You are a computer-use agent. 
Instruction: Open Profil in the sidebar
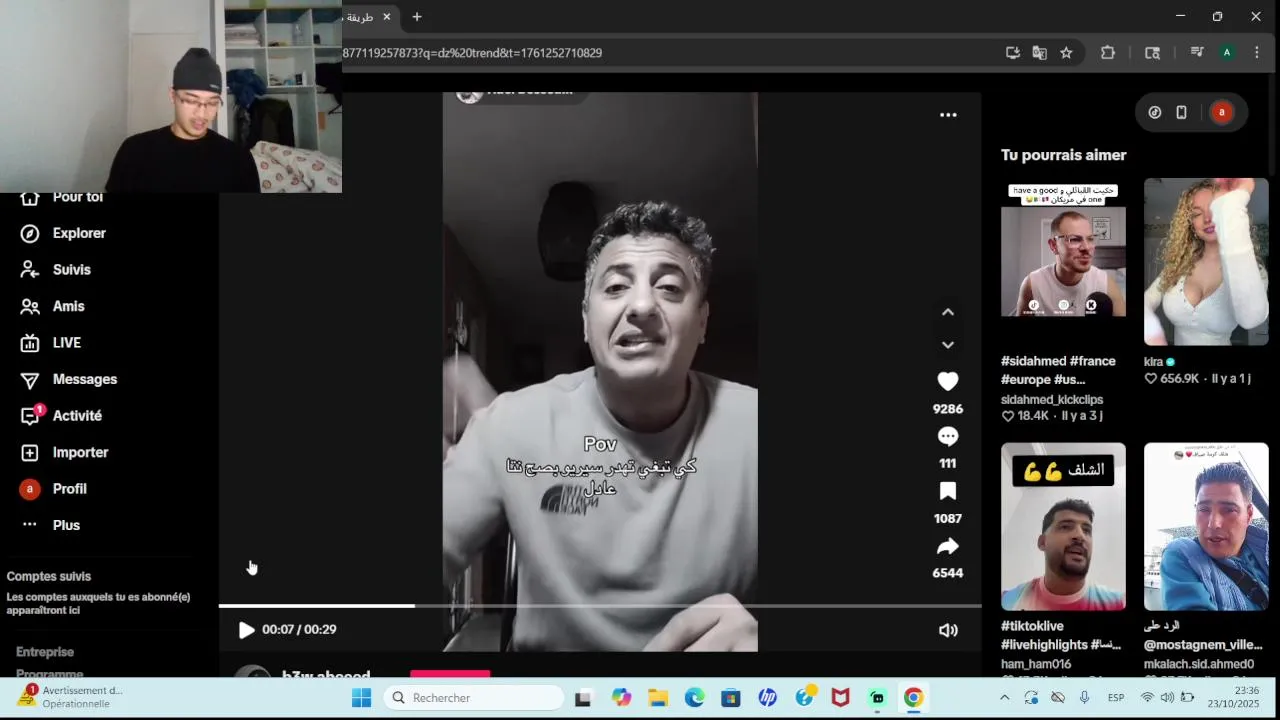(54, 489)
